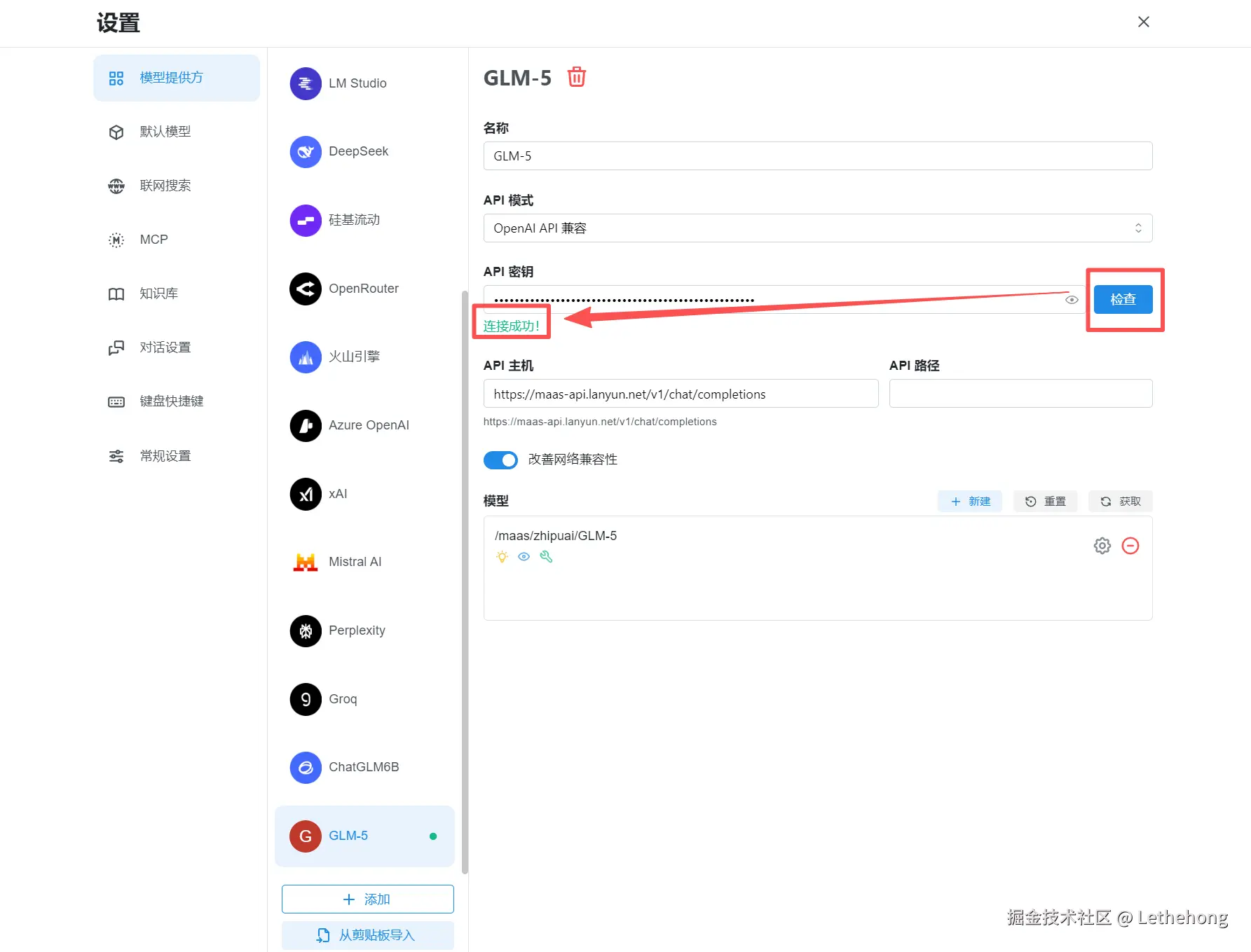Viewport: 1251px width, 952px height.
Task: Click the Mistral AI logo
Action: (306, 562)
